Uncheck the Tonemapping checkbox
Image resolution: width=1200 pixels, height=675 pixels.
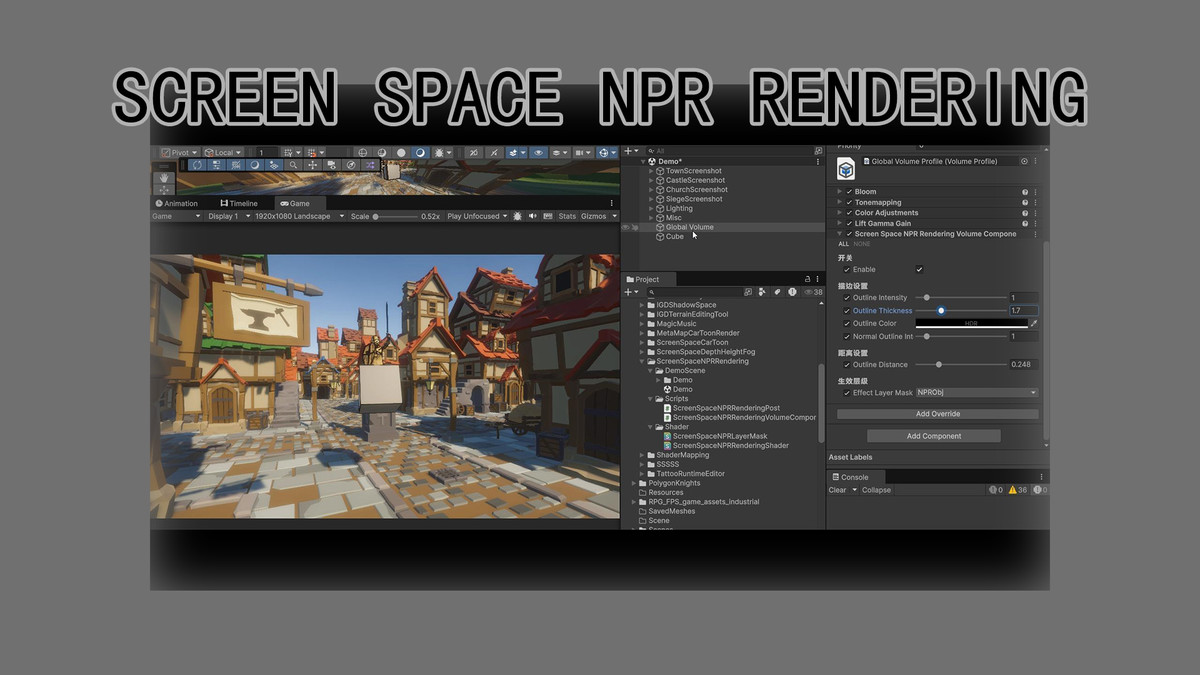[849, 202]
